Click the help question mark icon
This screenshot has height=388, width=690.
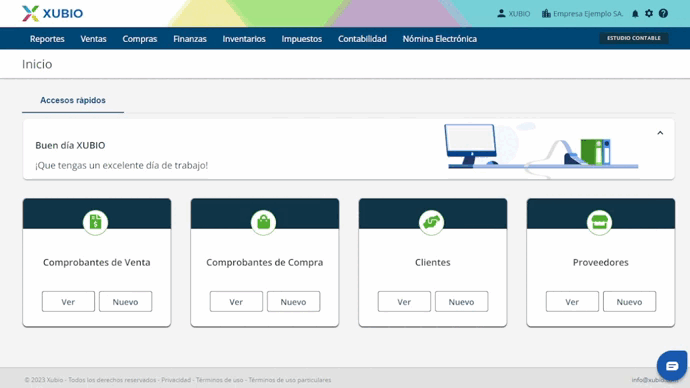(x=663, y=14)
